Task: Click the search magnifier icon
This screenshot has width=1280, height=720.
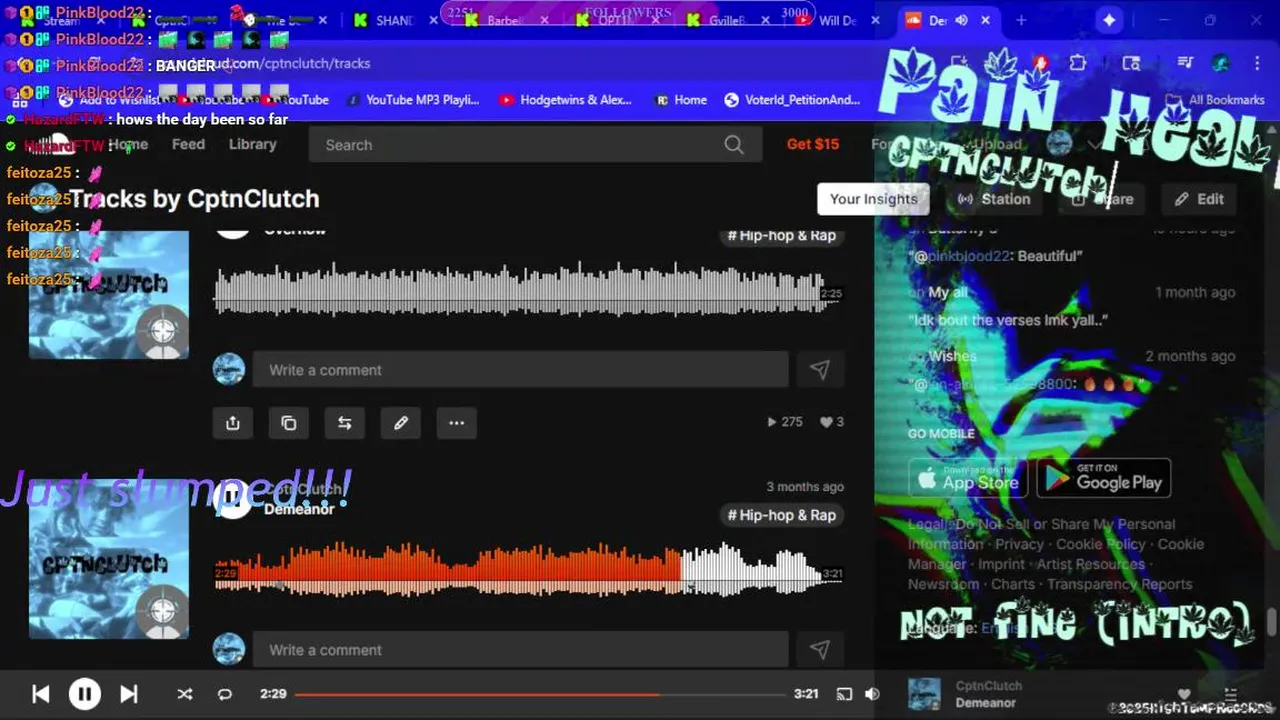Action: pos(734,145)
